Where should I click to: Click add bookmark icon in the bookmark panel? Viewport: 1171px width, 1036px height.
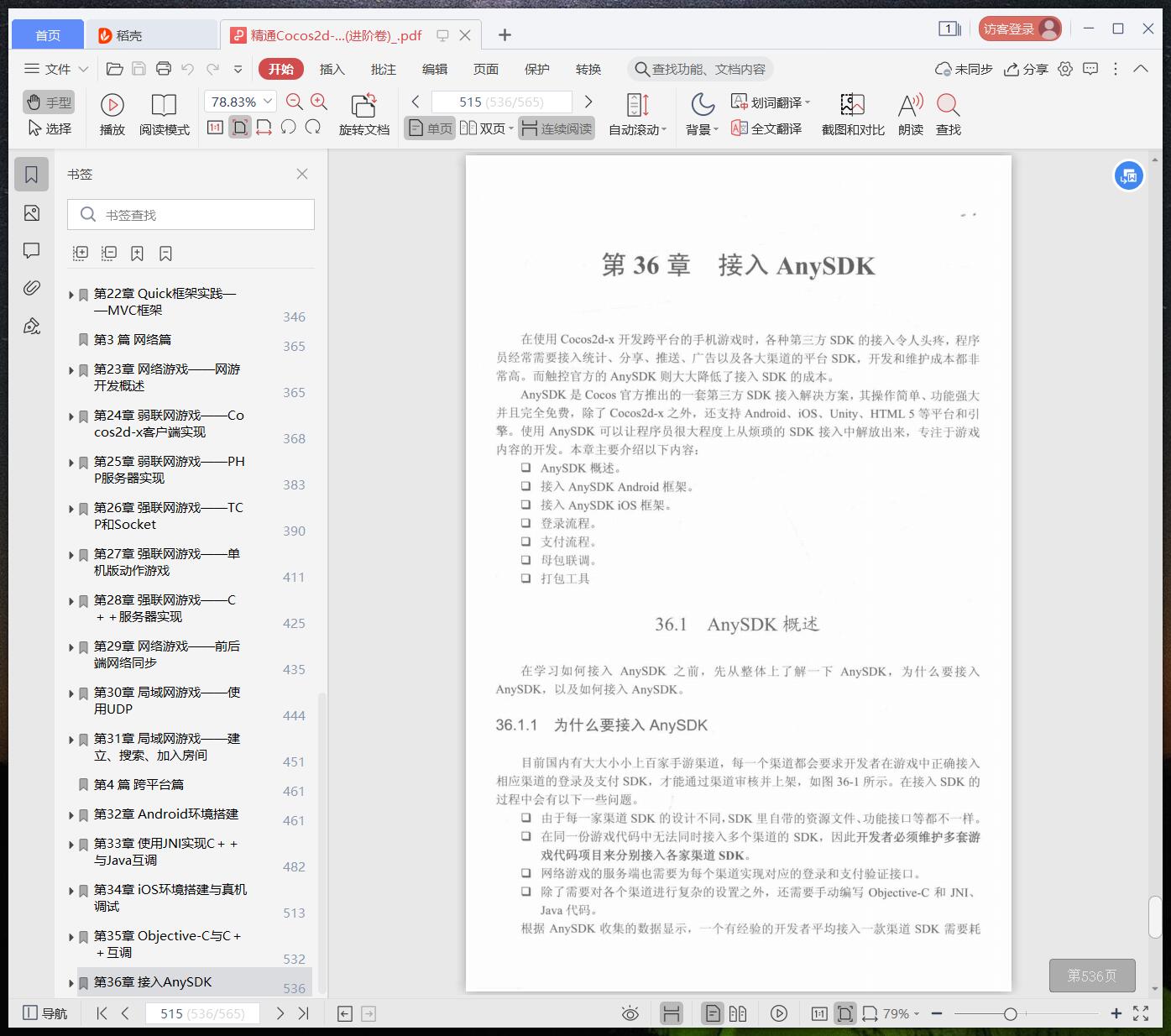coord(138,253)
